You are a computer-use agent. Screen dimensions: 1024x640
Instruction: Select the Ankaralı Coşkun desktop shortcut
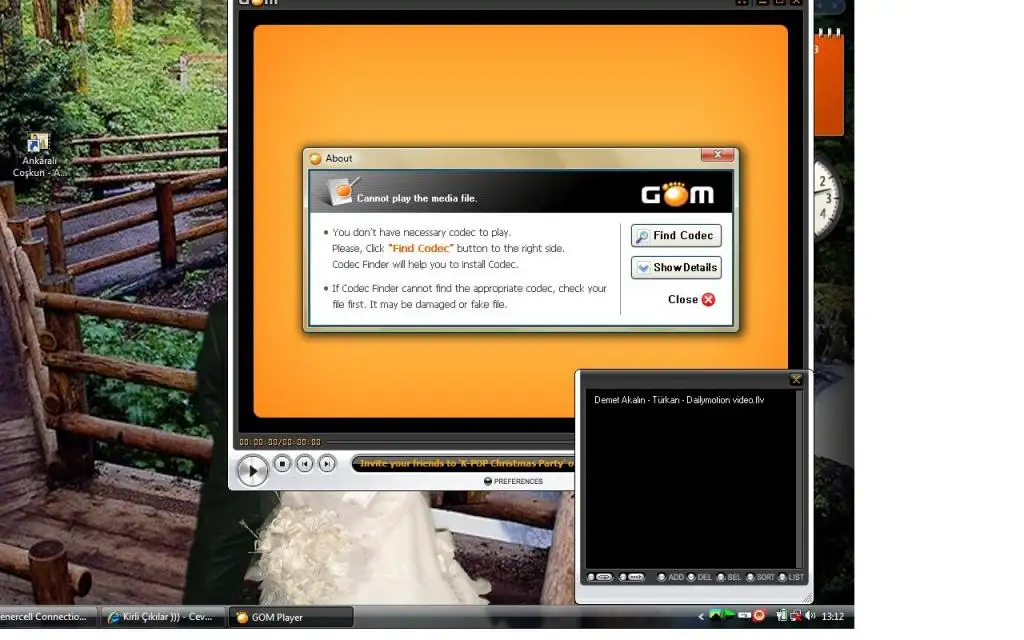coord(39,155)
